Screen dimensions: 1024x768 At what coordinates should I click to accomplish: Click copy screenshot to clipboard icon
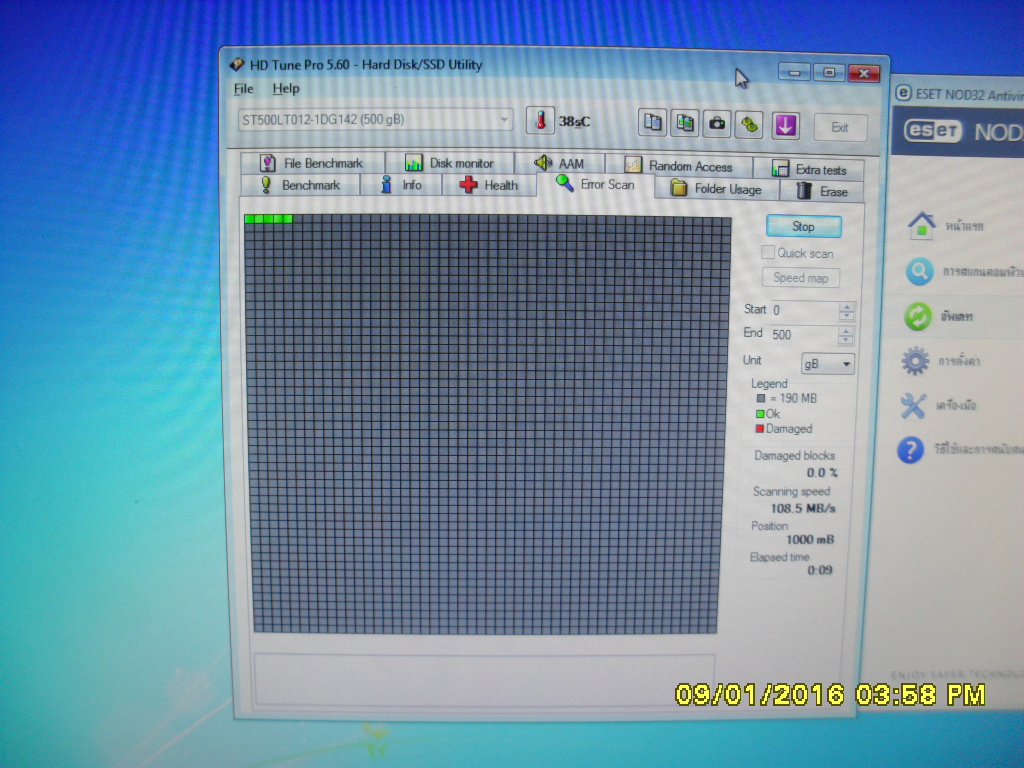point(684,123)
